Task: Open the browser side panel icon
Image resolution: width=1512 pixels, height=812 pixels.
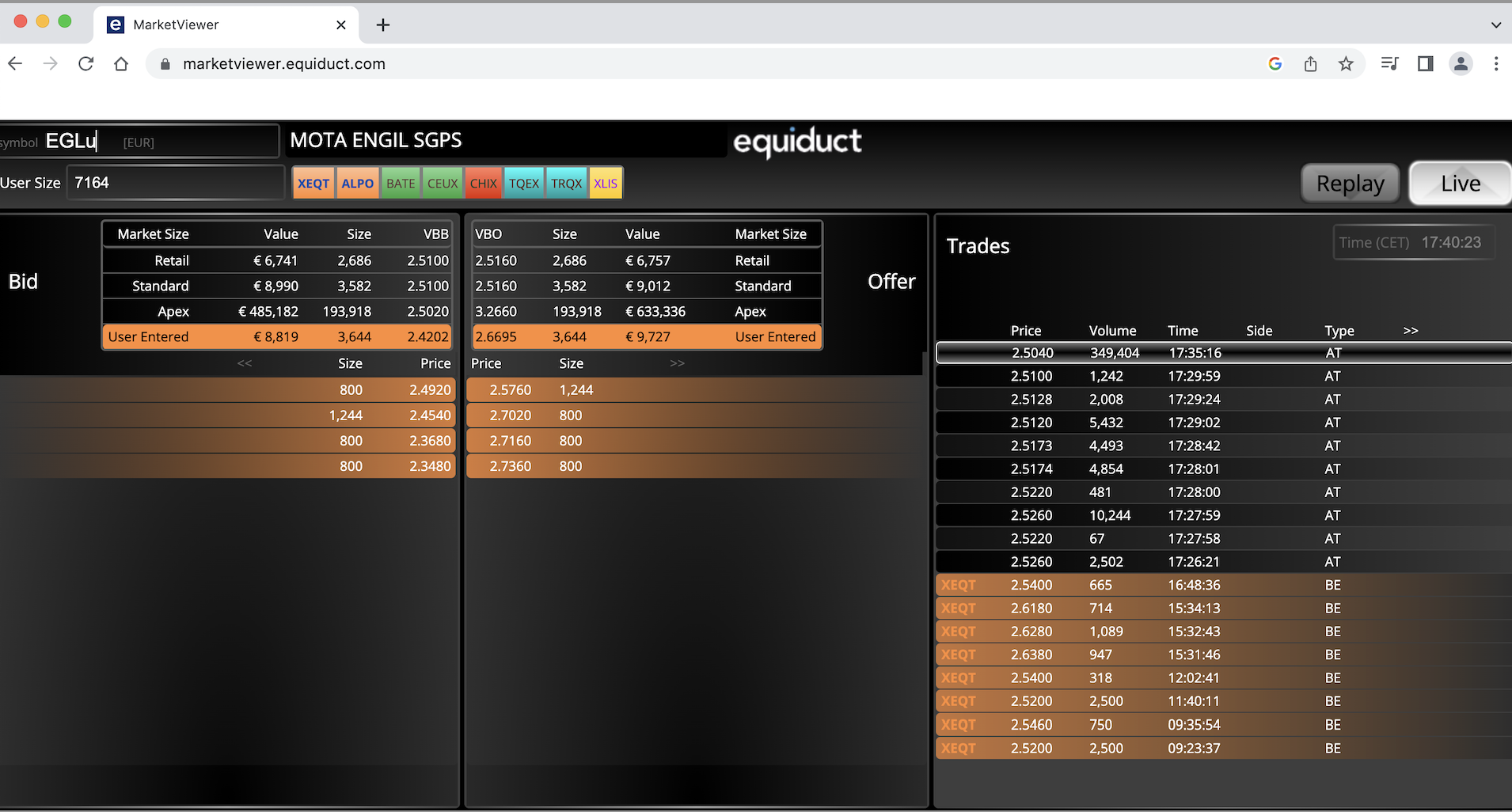Action: (x=1425, y=64)
